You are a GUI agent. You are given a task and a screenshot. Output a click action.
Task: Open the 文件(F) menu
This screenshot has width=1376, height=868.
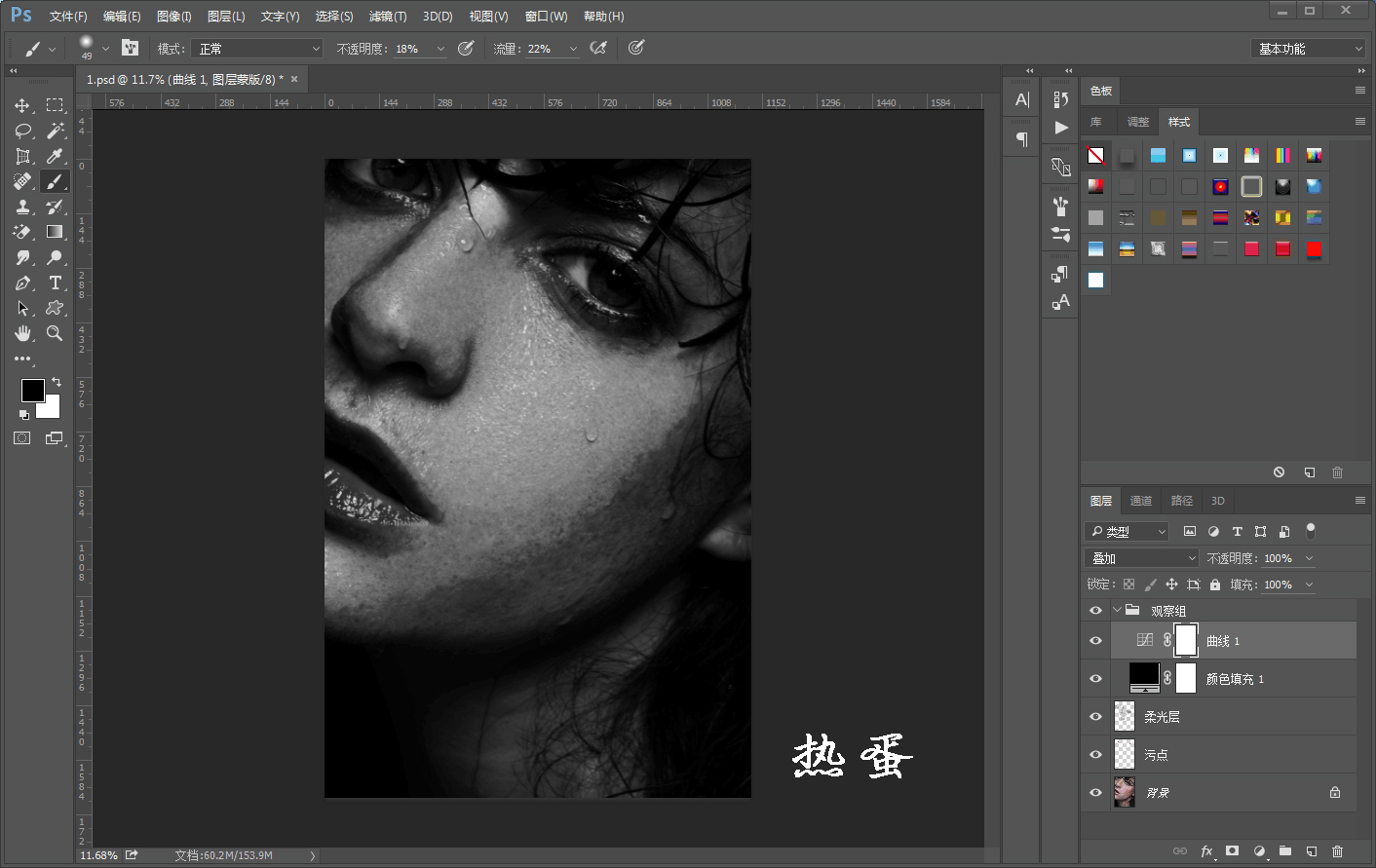68,17
